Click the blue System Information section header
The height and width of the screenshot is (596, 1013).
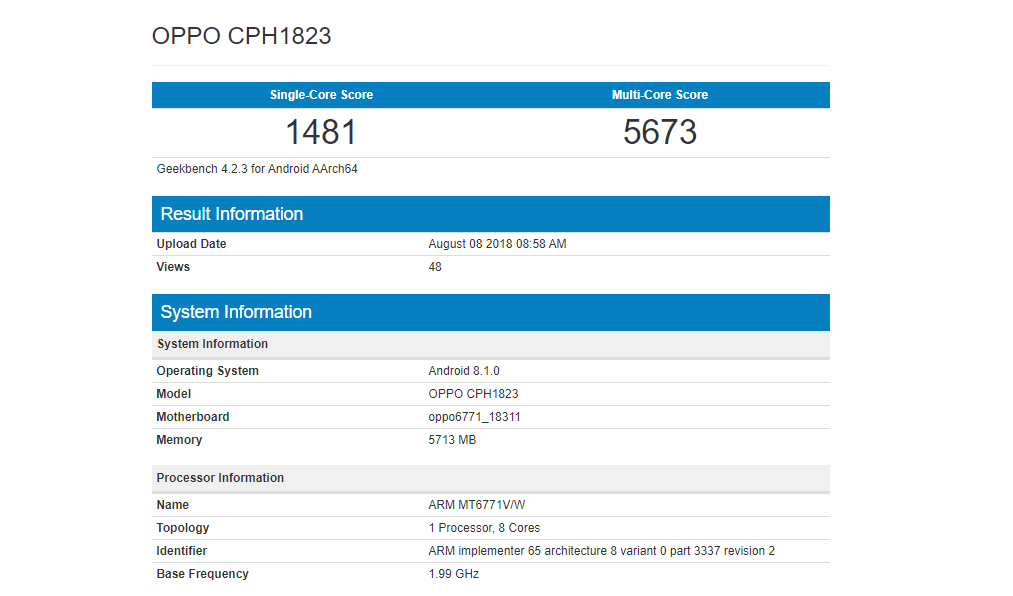[236, 312]
